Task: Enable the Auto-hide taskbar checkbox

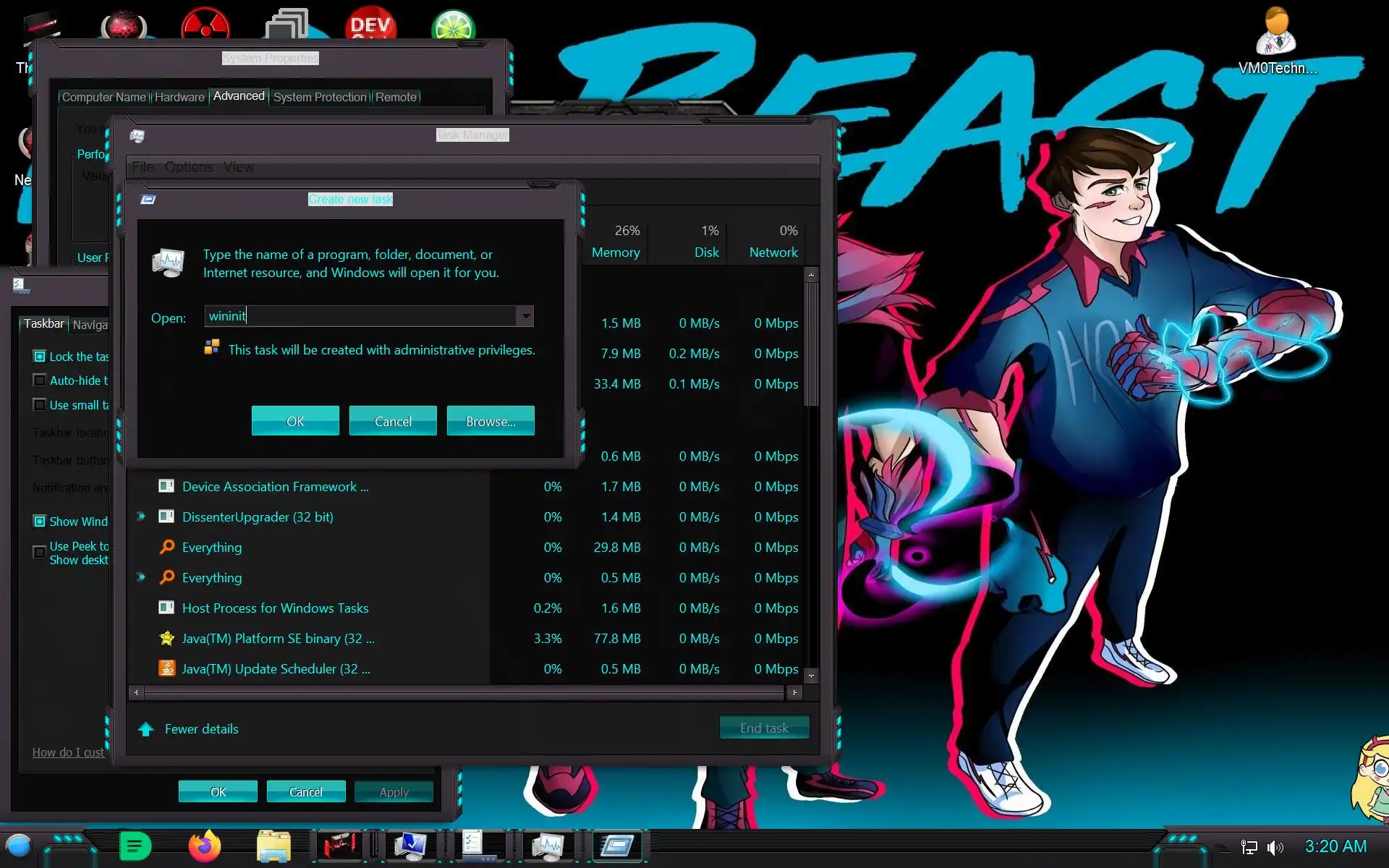Action: coord(40,380)
